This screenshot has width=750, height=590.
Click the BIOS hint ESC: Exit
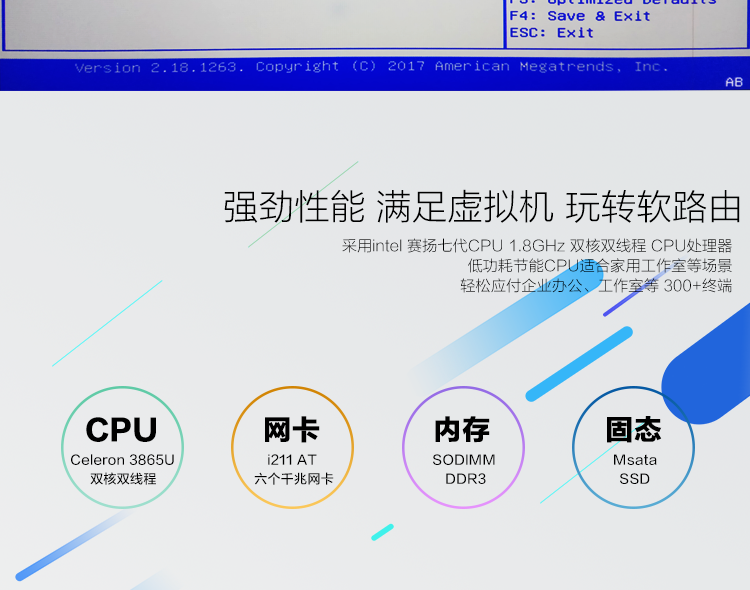tap(551, 33)
